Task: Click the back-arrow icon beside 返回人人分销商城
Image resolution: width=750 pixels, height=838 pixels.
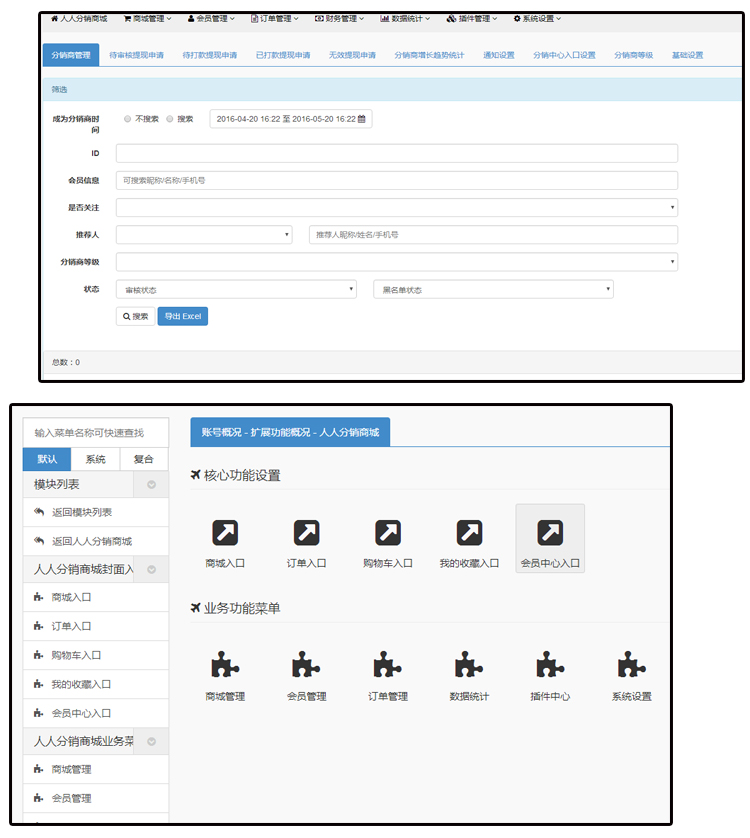Action: pos(38,541)
